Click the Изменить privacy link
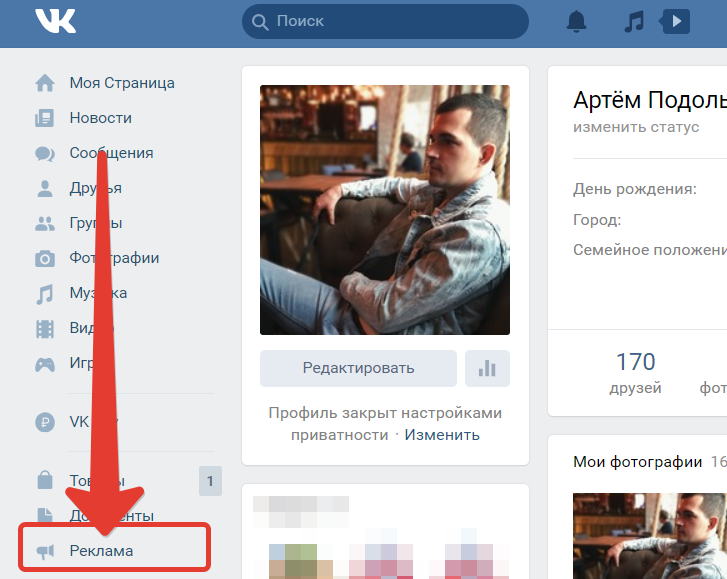 (x=442, y=435)
